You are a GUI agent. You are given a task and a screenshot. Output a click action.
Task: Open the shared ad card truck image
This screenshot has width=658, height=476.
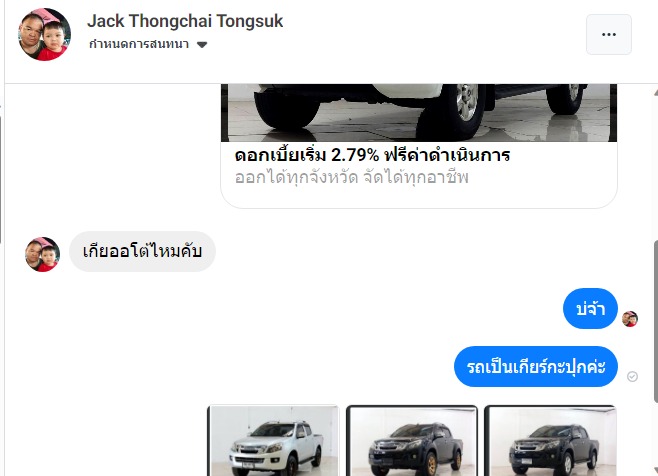pyautogui.click(x=419, y=113)
